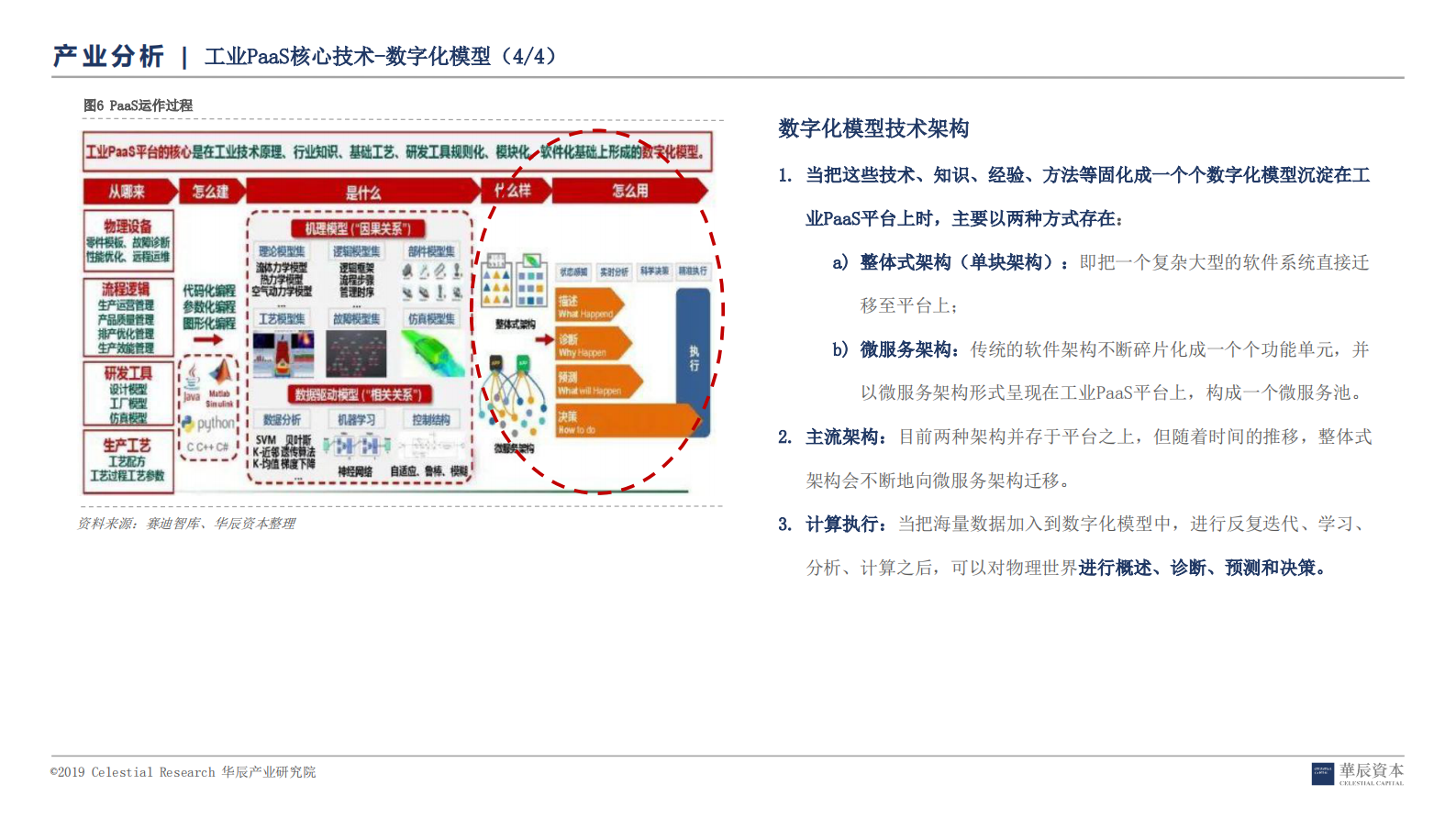
Task: Click the orange 描述 What Happend arrow
Action: [x=590, y=306]
